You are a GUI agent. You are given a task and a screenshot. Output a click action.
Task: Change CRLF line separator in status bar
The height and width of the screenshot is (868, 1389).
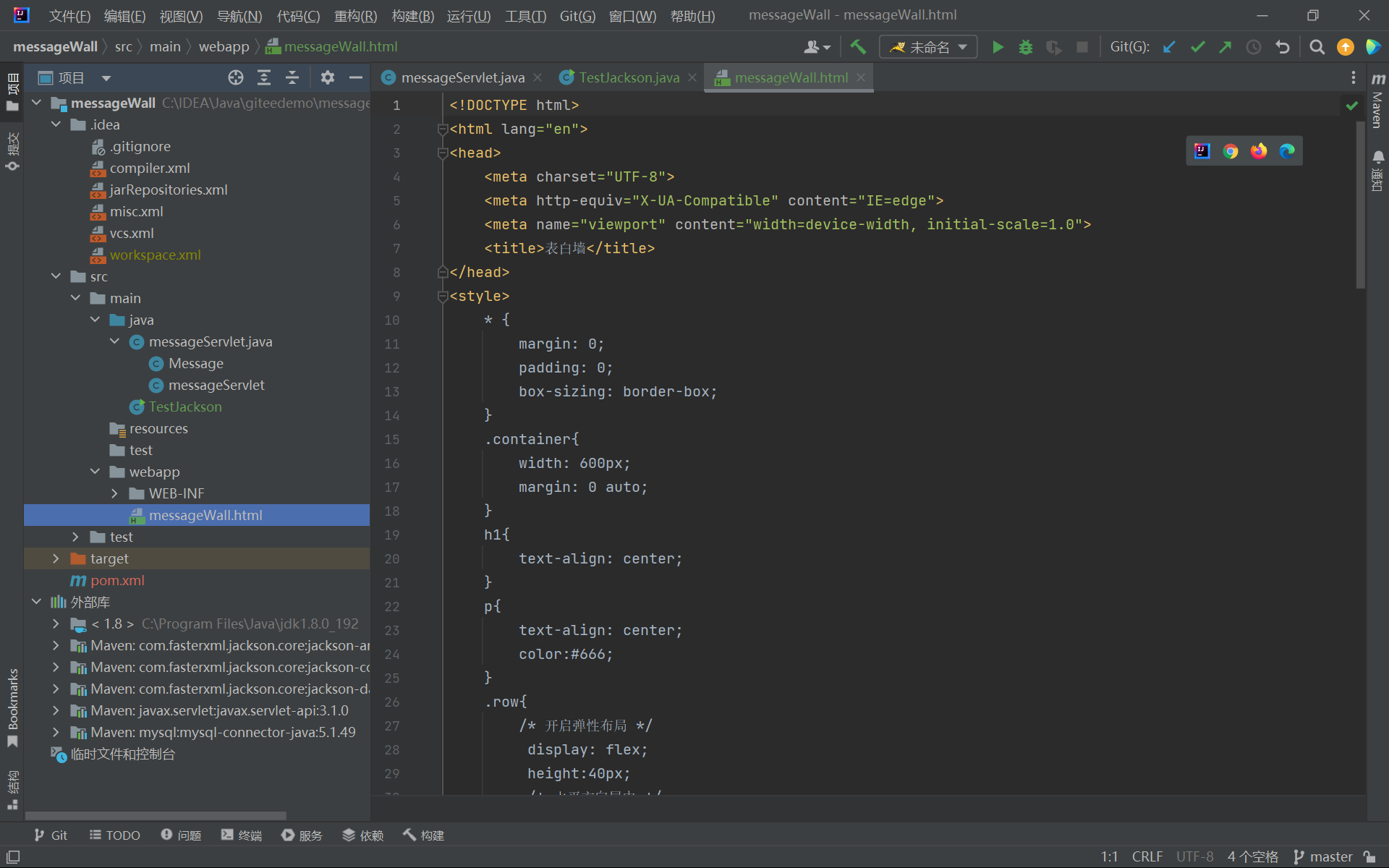pos(1147,857)
